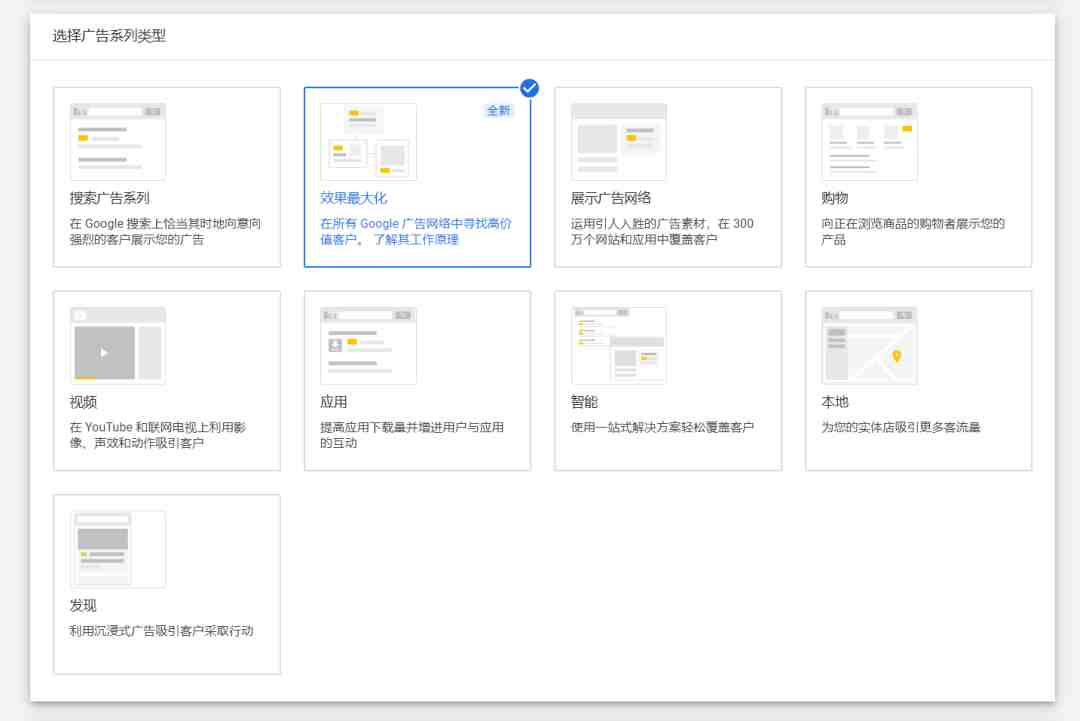Viewport: 1080px width, 721px height.
Task: Click the 全新 badge on 效果最大化 card
Action: [x=499, y=110]
